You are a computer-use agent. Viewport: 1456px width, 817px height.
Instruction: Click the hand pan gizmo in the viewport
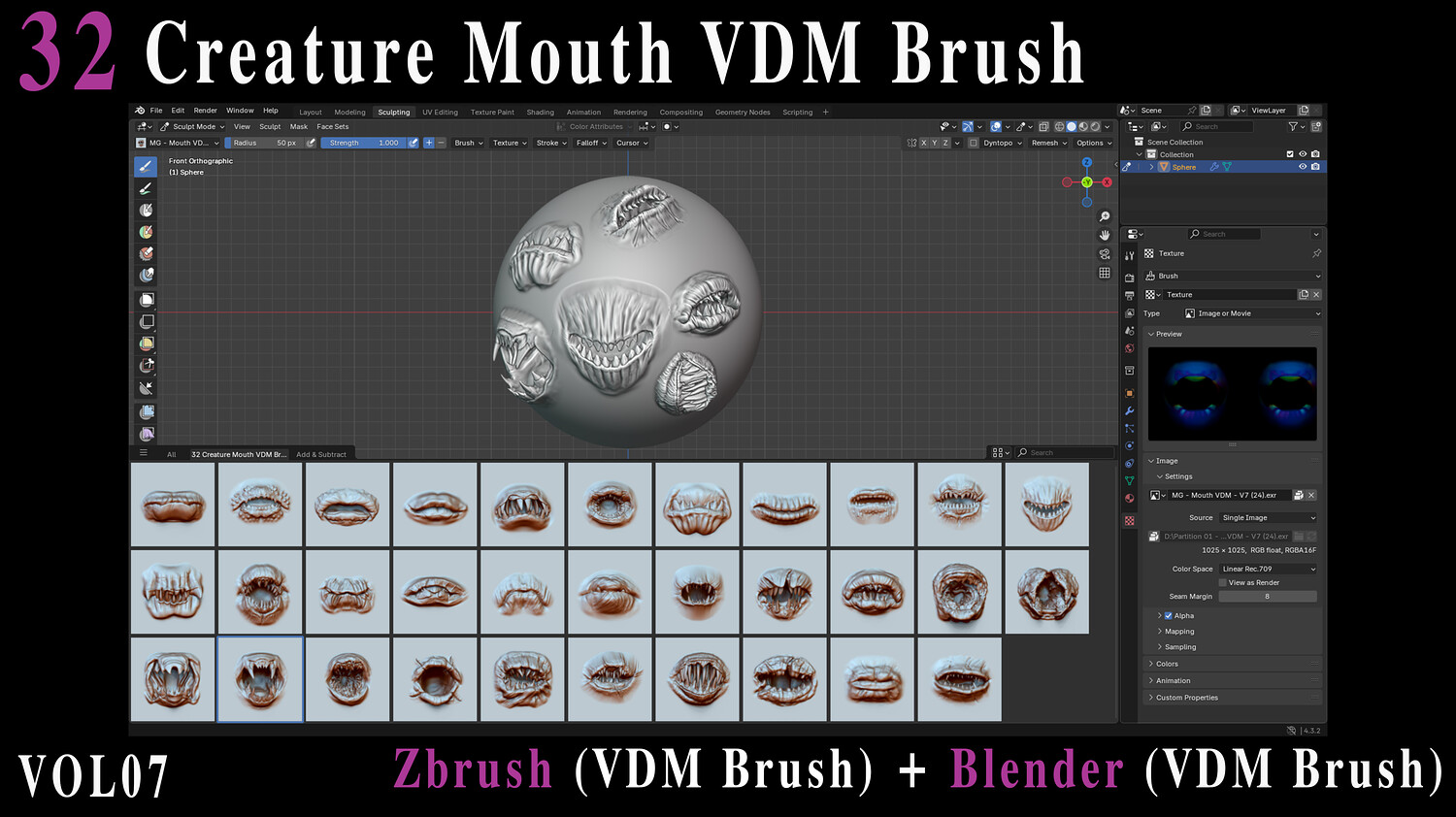coord(1105,235)
